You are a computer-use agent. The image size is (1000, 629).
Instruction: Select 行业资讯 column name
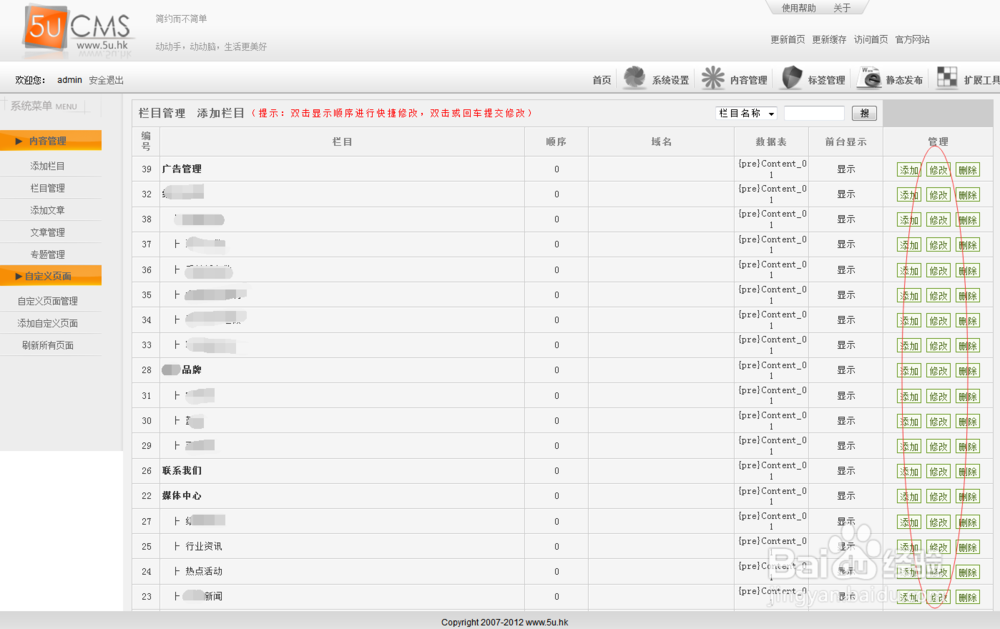point(204,547)
